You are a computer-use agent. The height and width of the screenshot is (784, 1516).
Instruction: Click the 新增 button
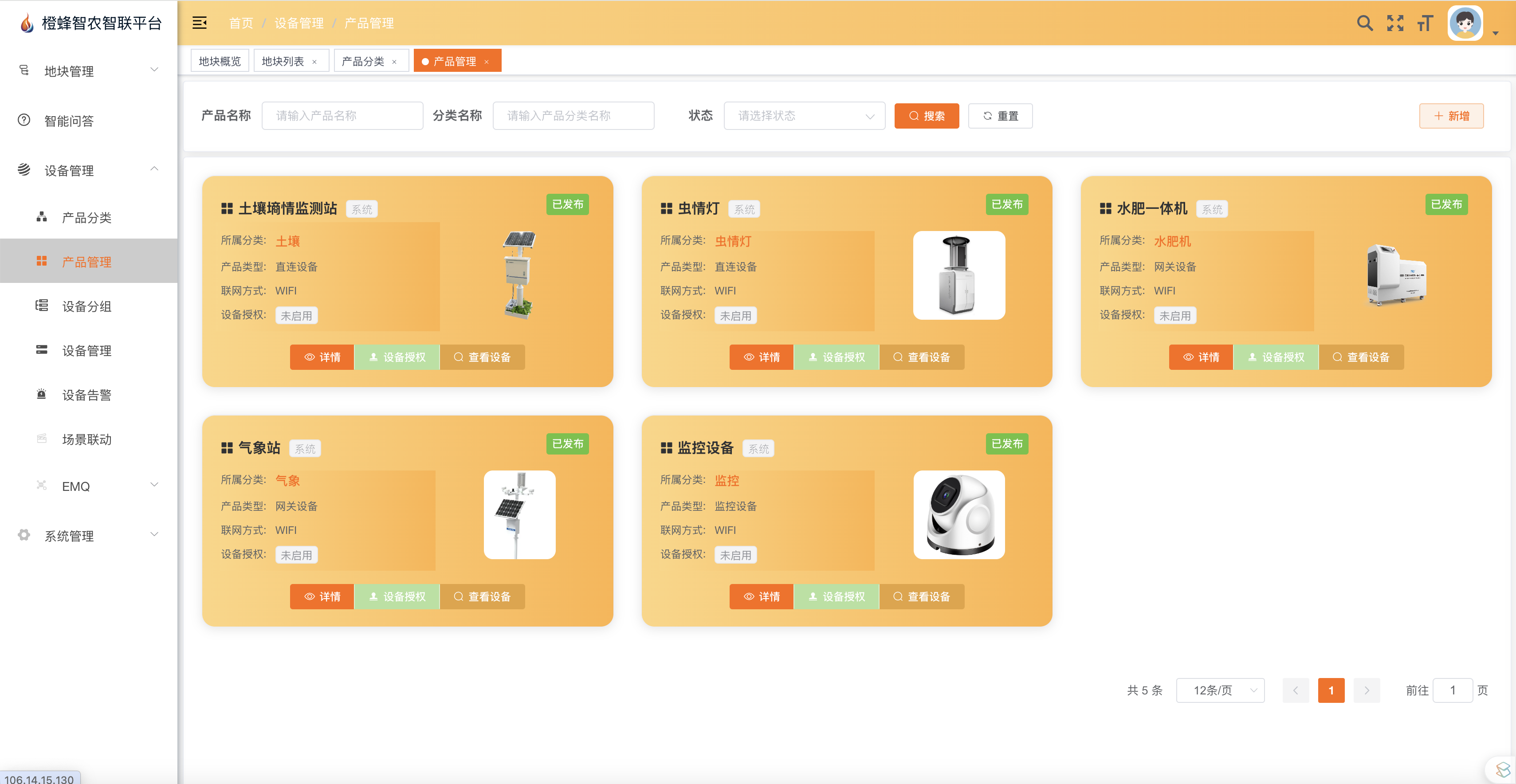1451,115
